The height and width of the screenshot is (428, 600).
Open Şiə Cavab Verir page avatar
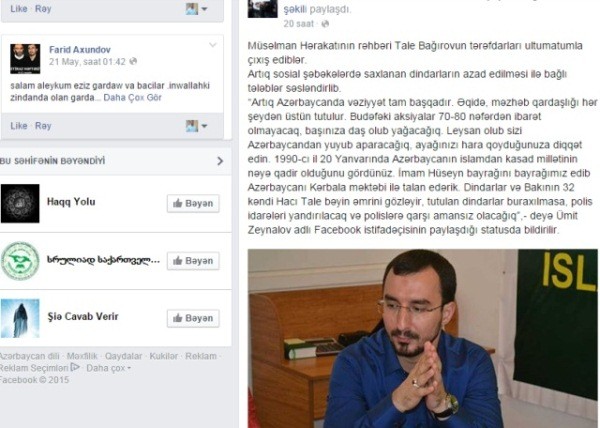pyautogui.click(x=20, y=318)
